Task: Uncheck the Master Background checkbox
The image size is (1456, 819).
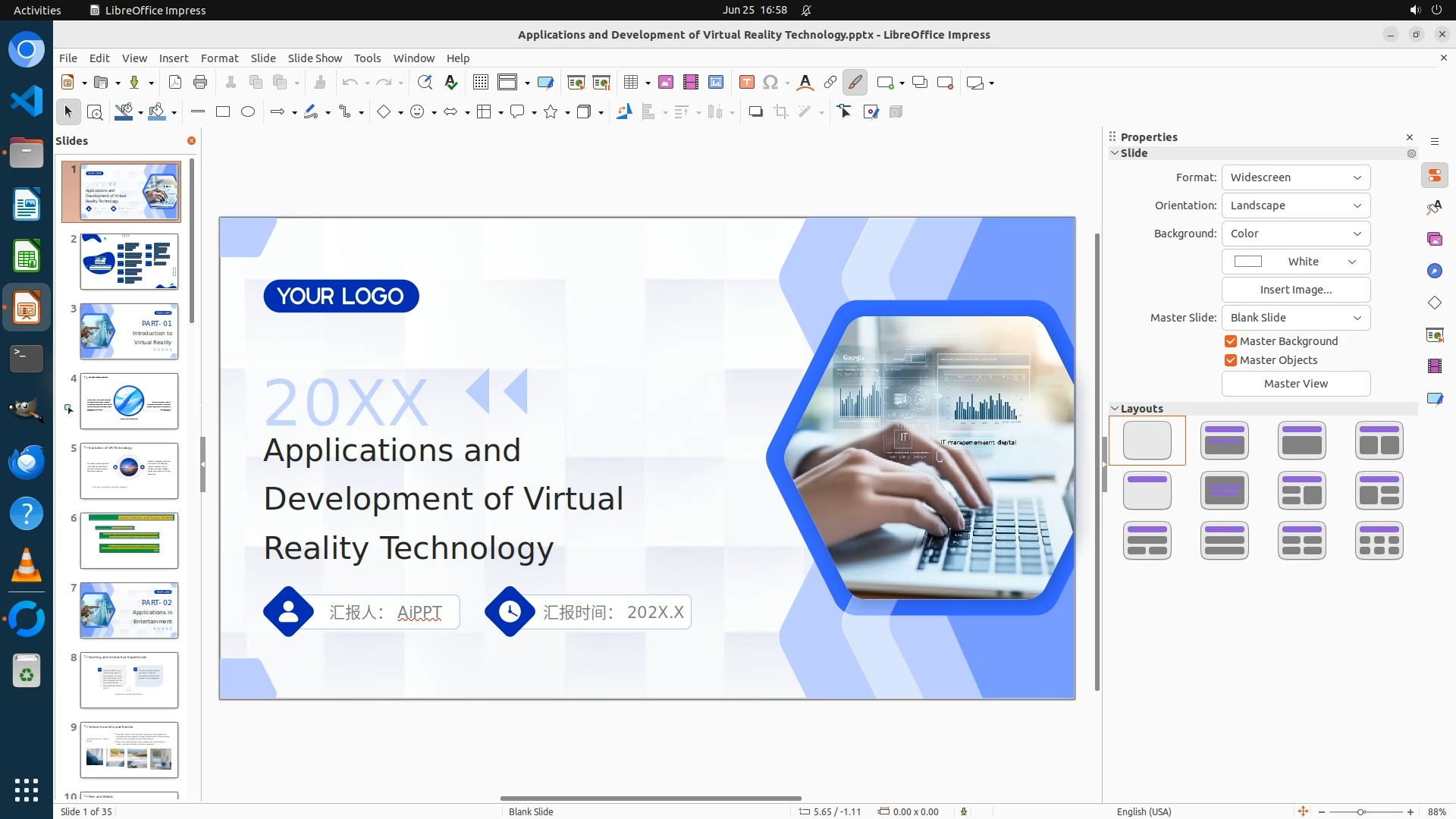Action: [1231, 341]
